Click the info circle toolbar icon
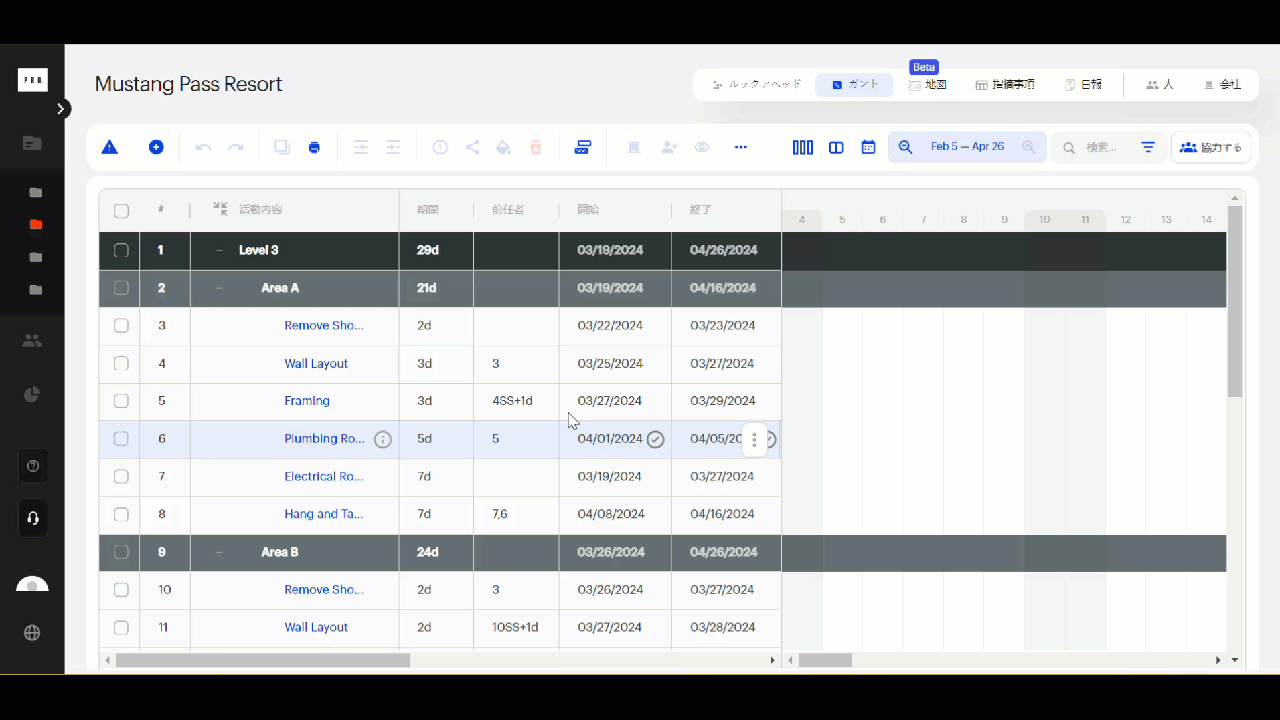 (x=440, y=147)
